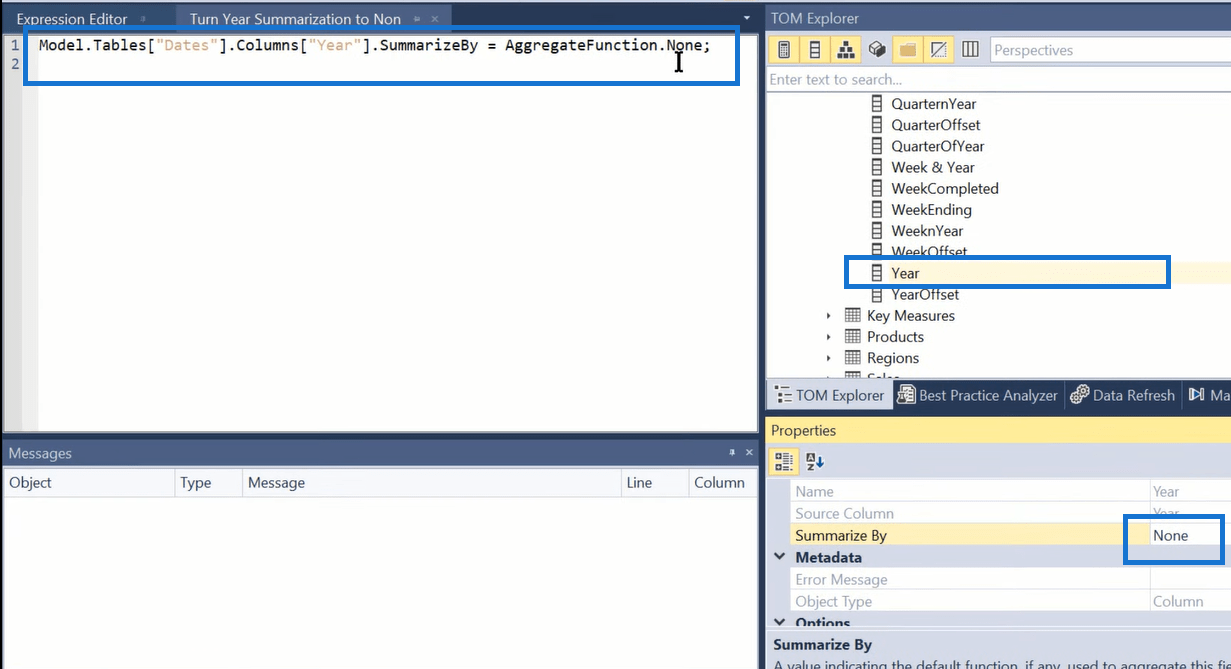Click the column icon beside YearOffset

[x=877, y=294]
